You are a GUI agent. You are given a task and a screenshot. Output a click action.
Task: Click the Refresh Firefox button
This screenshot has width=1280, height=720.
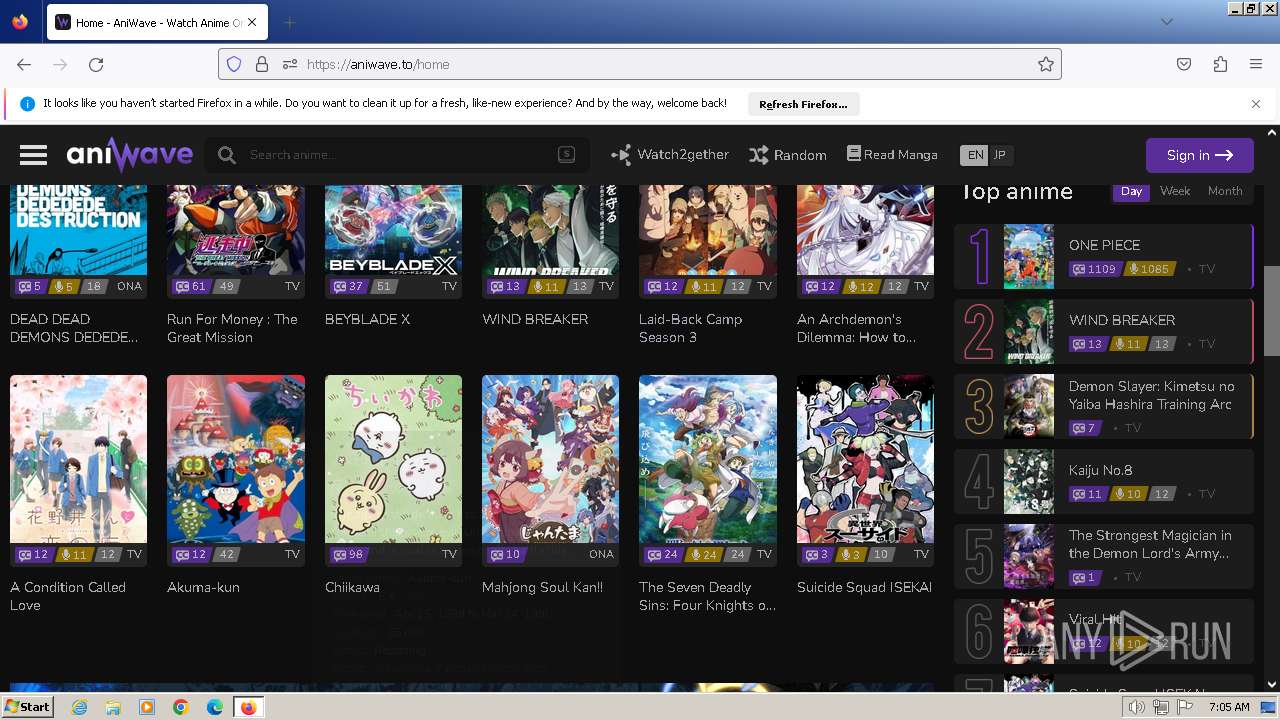pos(803,104)
